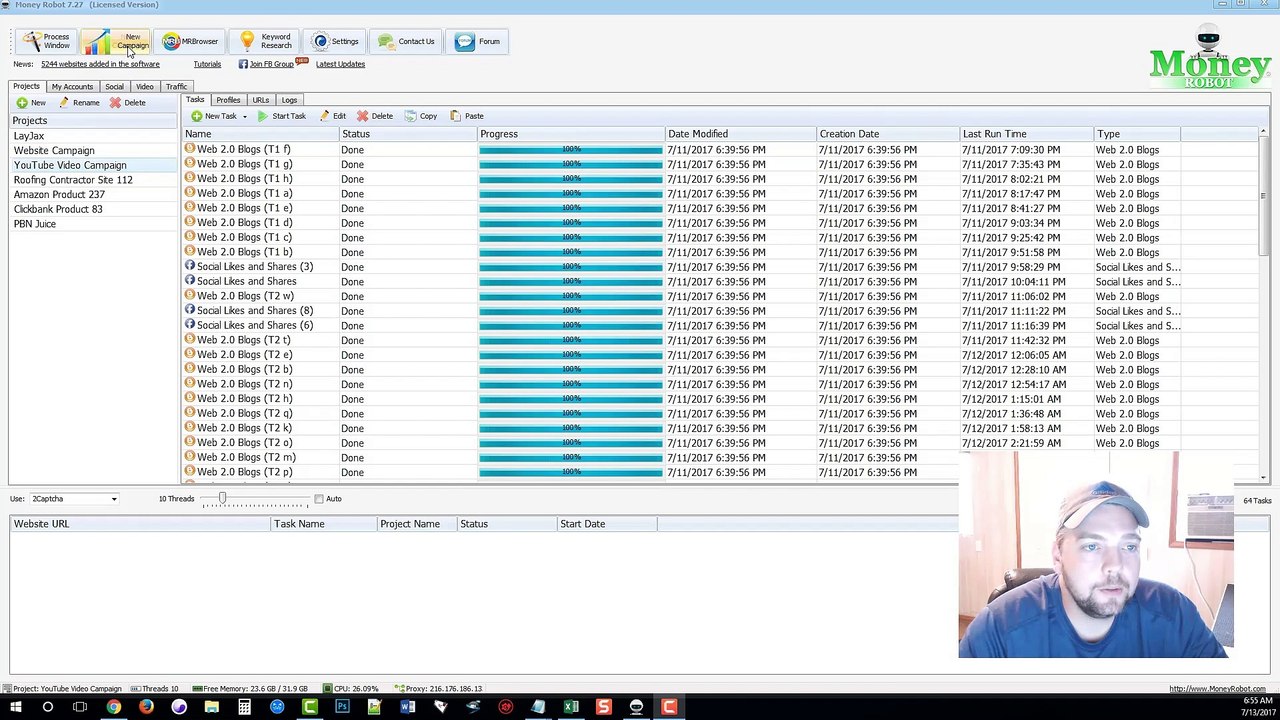The height and width of the screenshot is (720, 1280).
Task: Toggle the Auto threads checkbox
Action: 319,499
